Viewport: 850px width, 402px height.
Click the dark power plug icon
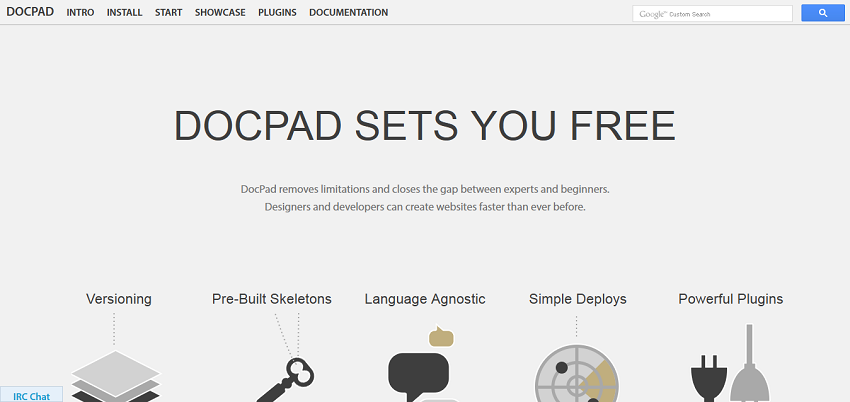(x=709, y=378)
